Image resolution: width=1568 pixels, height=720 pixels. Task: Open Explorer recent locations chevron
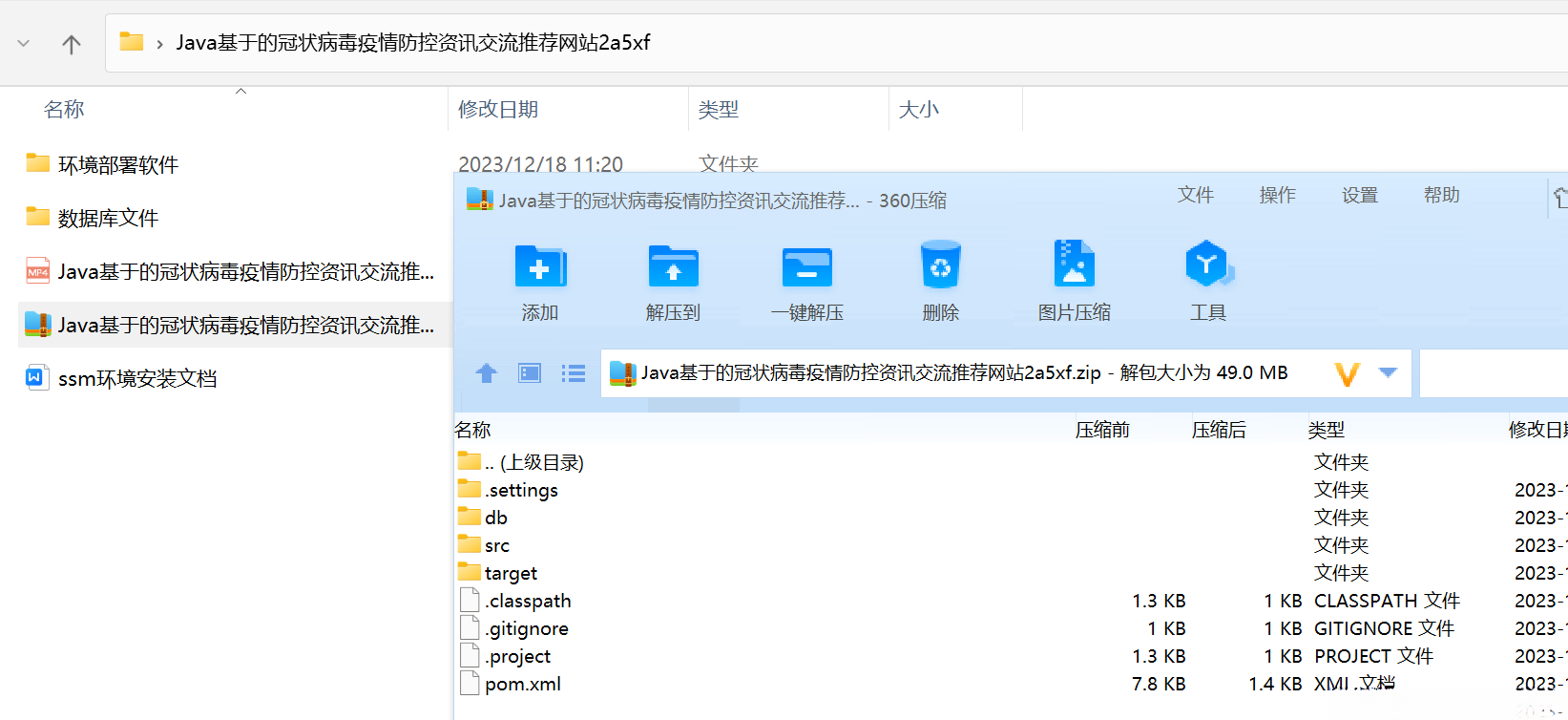(24, 44)
